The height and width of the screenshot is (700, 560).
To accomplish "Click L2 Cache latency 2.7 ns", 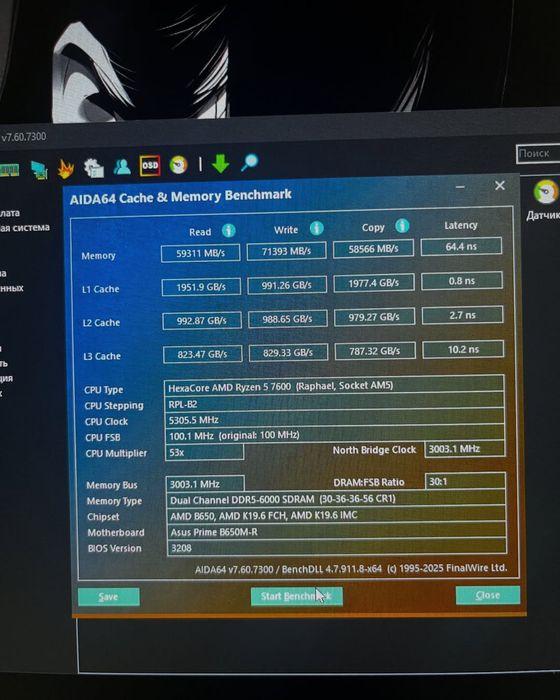I will (463, 315).
